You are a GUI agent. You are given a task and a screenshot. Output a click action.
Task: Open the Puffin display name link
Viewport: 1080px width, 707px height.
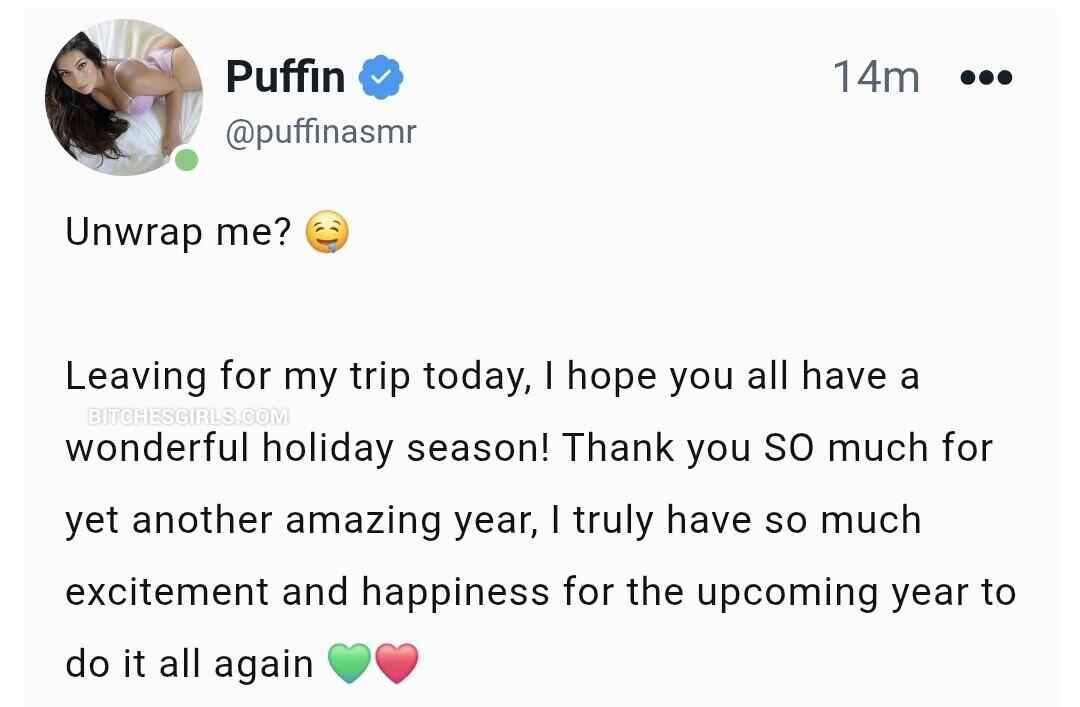point(285,76)
